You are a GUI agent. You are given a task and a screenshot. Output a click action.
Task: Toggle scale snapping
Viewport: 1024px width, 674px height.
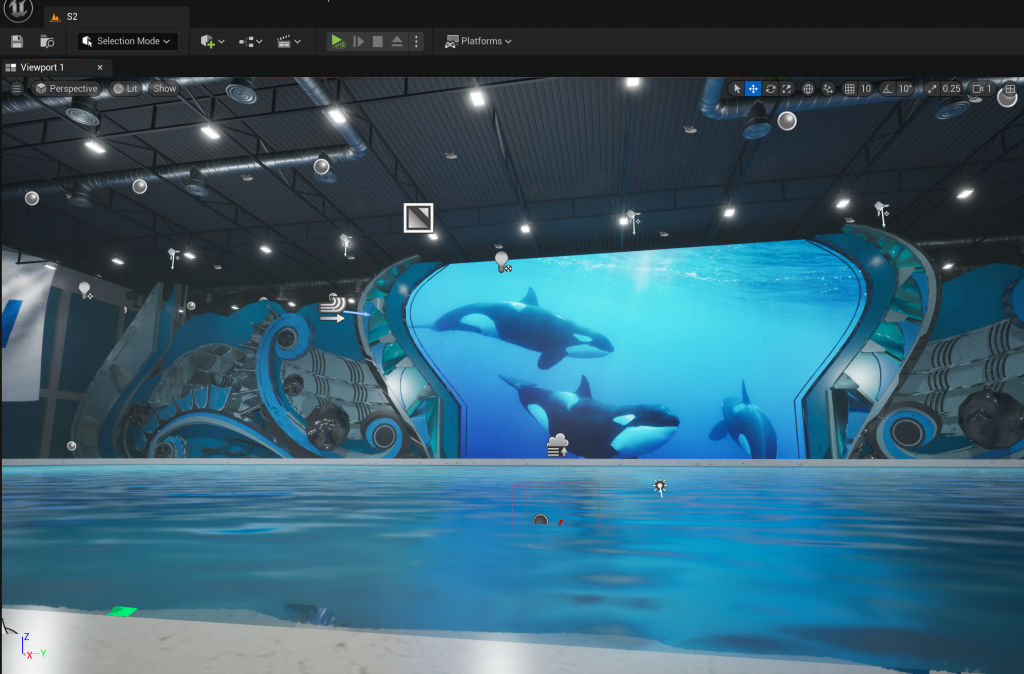point(932,88)
